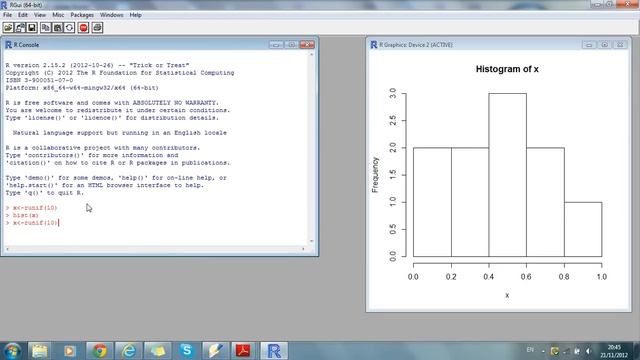
Task: Click the console vertical scrollbar down arrow
Action: click(312, 241)
